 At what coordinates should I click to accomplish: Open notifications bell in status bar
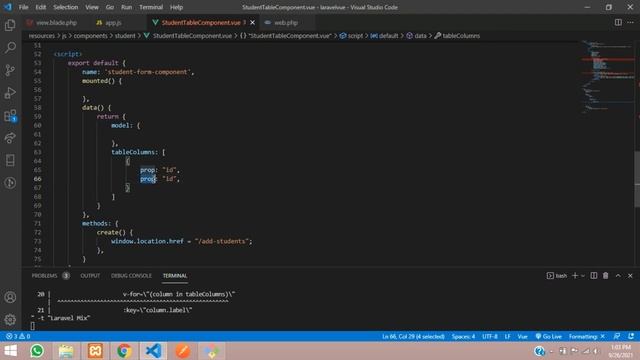[631, 336]
